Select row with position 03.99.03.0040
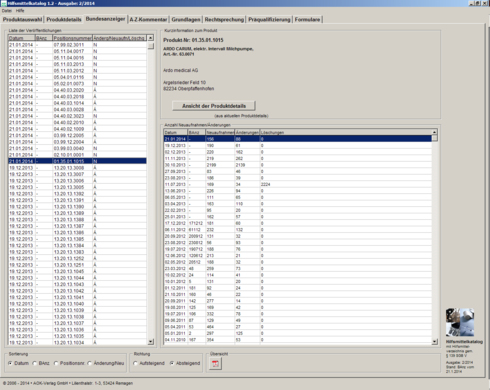490x390 pixels. 77,148
